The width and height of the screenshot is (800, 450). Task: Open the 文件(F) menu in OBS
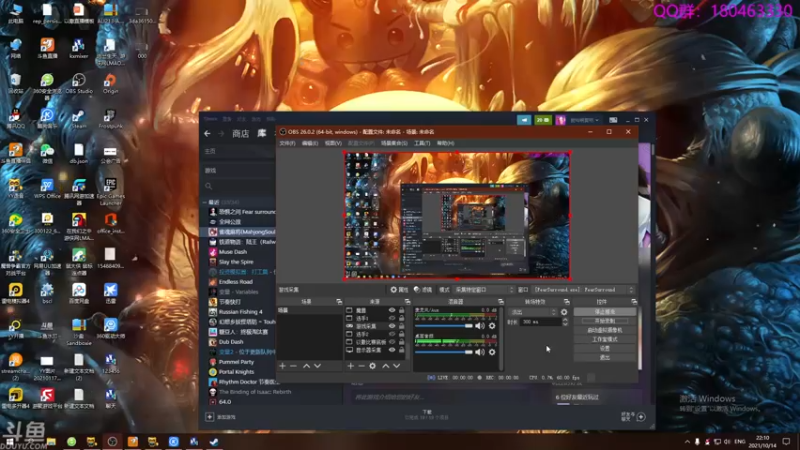coord(287,143)
